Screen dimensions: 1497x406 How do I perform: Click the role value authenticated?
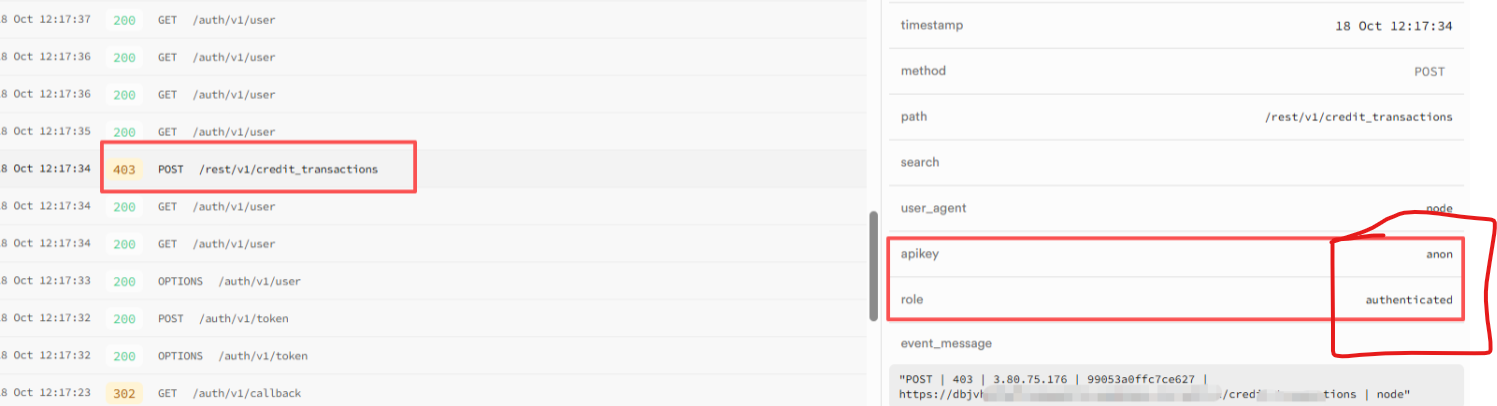1408,300
